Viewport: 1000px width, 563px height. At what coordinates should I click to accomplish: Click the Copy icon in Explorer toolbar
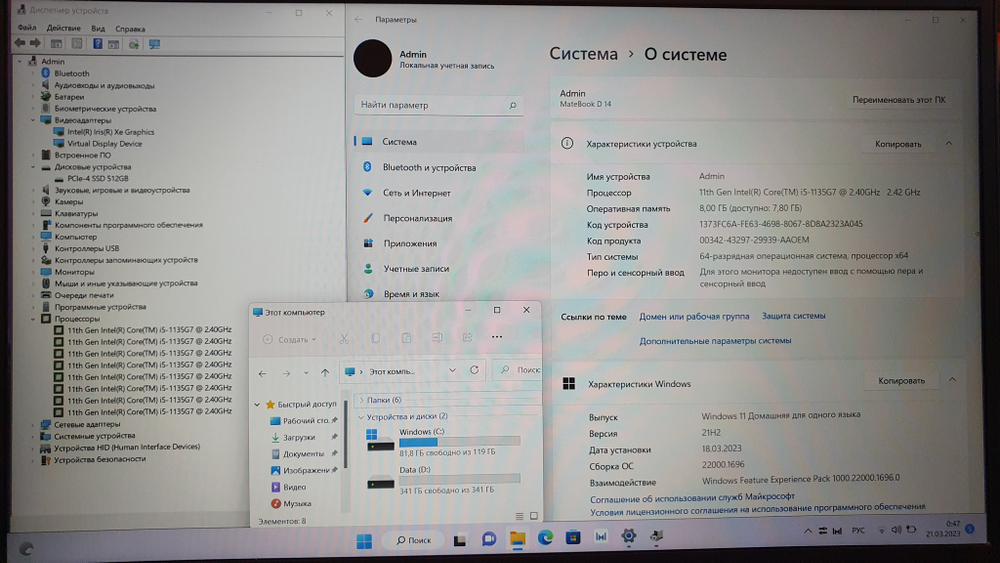point(375,338)
